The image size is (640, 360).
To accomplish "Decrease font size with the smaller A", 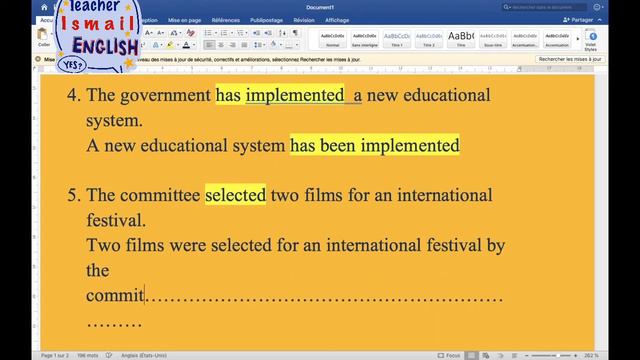I will coord(160,33).
